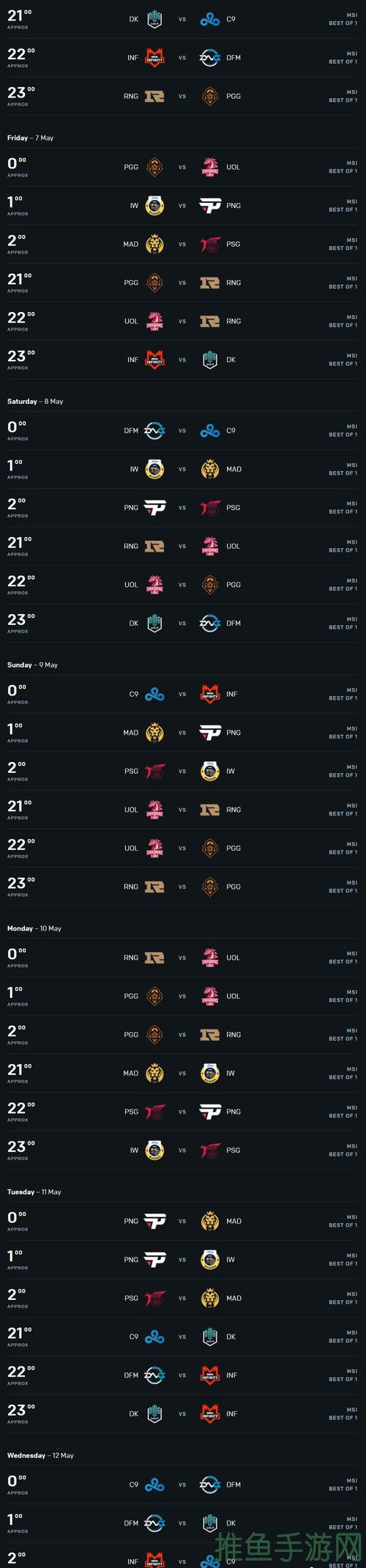Select the Unicorns of Love logo in Friday's 0:00 match
Screen dimensions: 366x1568
pos(210,167)
